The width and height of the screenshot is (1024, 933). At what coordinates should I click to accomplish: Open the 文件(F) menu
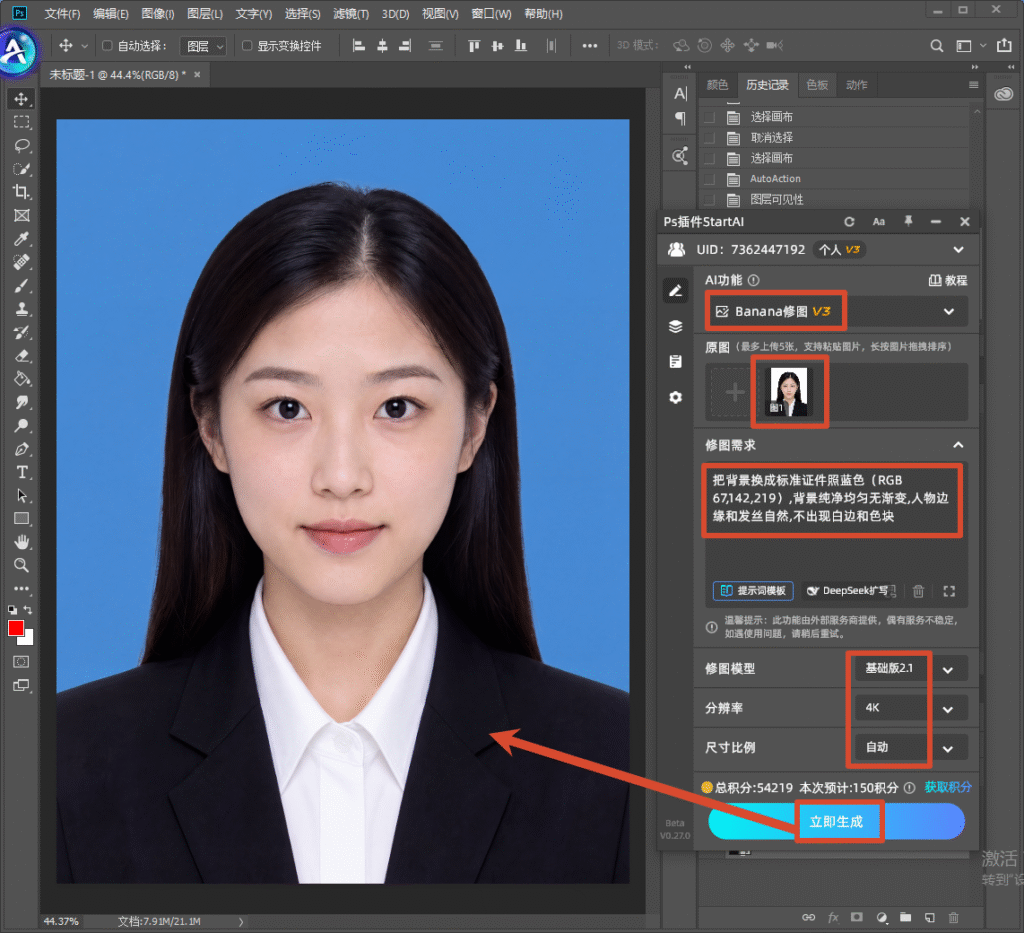click(x=62, y=14)
